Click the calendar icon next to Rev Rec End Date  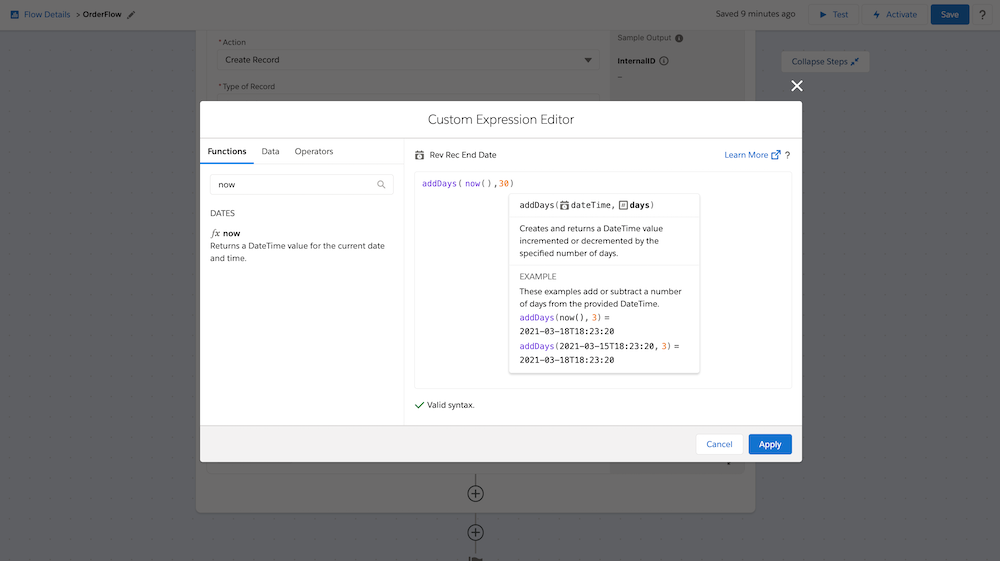420,155
